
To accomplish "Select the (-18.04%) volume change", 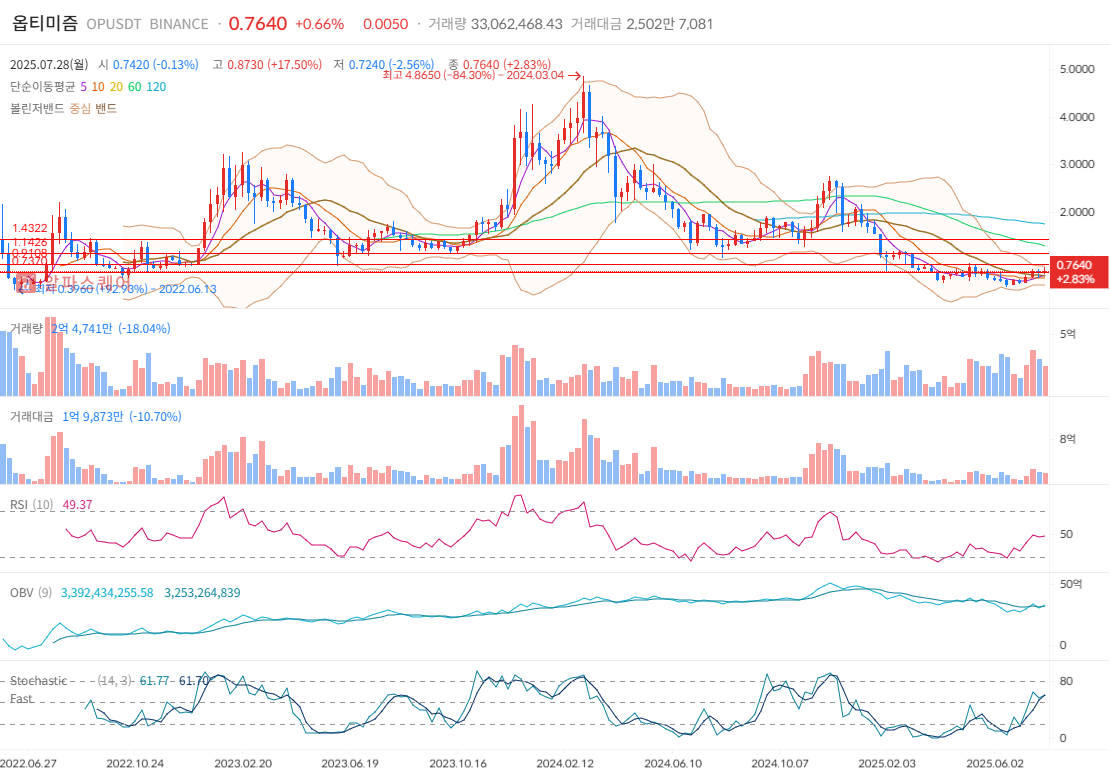I will coord(144,328).
